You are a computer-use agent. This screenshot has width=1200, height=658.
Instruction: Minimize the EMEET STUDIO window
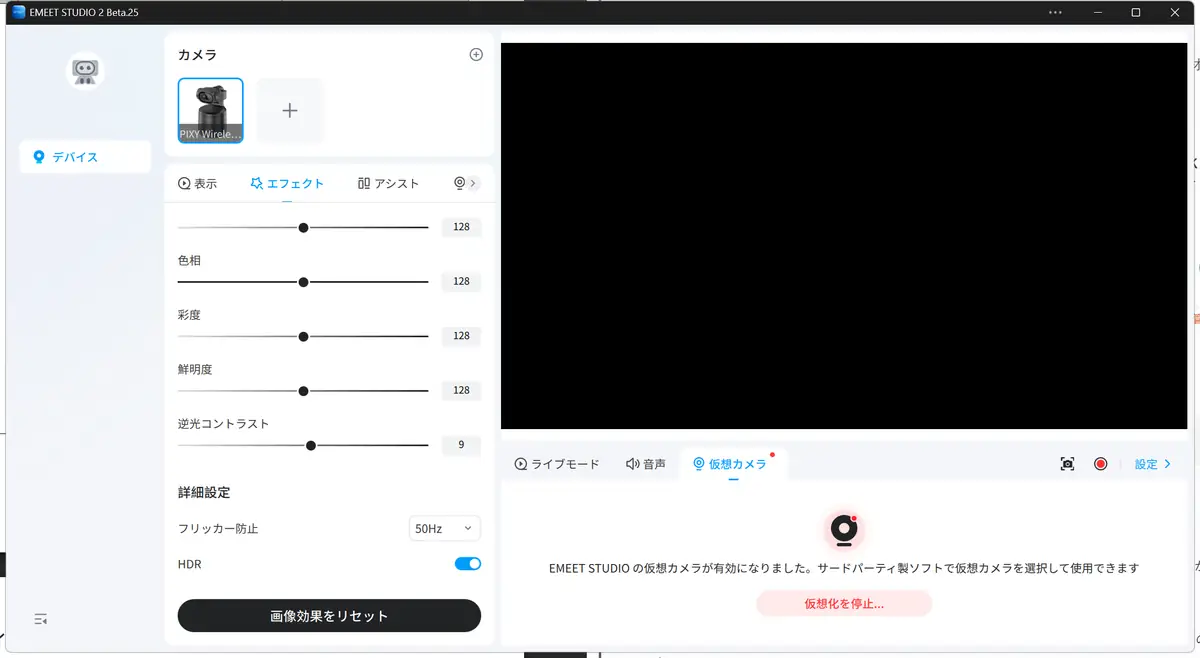tap(1096, 12)
